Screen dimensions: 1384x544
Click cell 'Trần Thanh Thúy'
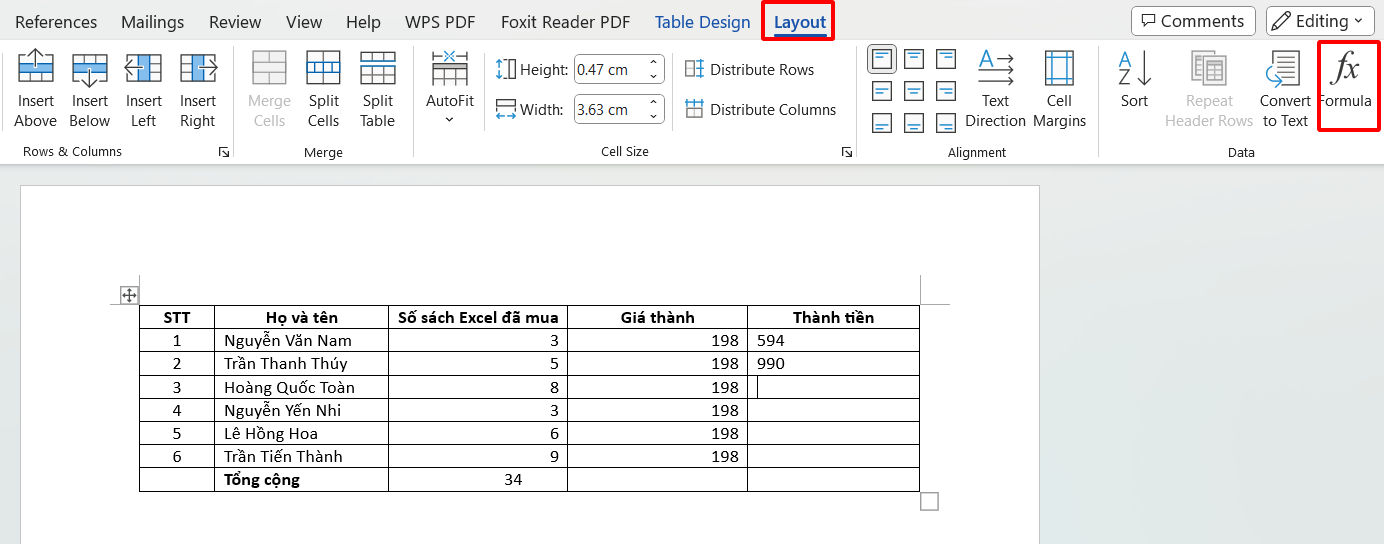pos(301,364)
